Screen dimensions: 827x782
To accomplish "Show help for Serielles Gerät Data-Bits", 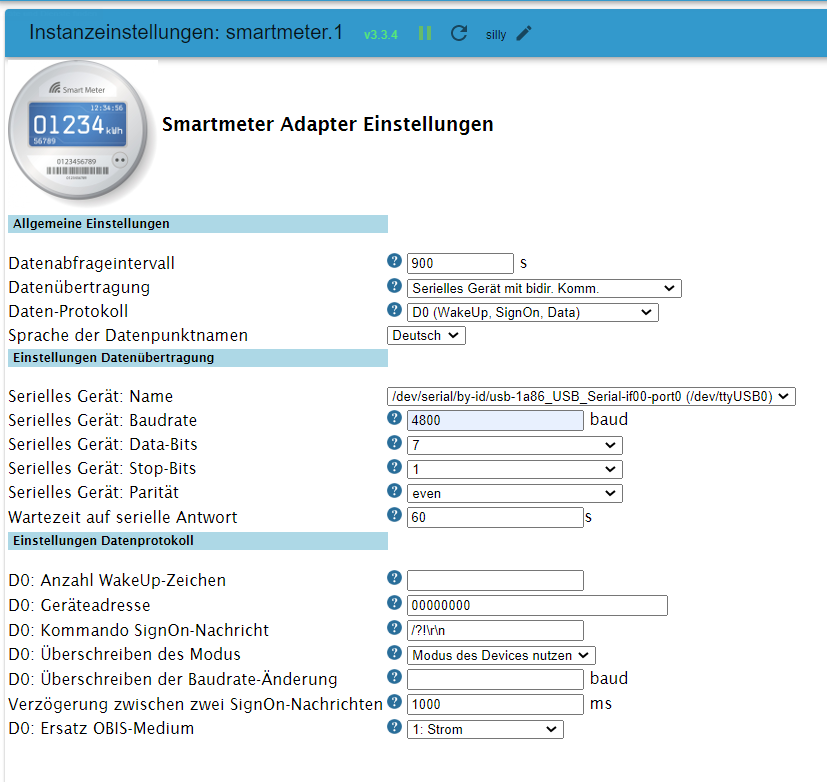I will [x=394, y=442].
